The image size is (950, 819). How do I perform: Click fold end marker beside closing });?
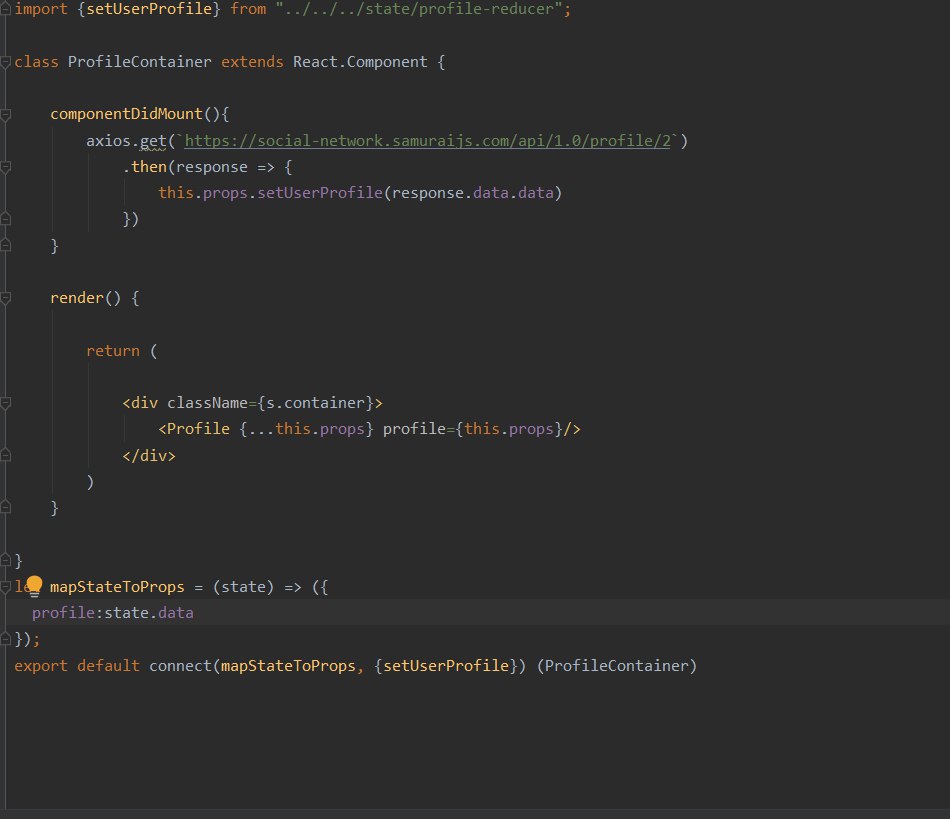(x=5, y=638)
